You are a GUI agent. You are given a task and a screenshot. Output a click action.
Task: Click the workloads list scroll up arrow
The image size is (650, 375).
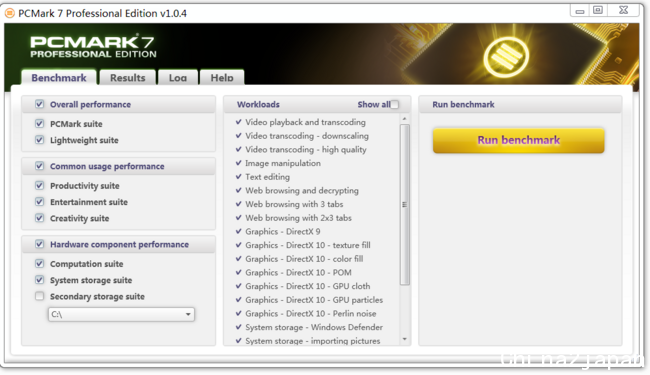(x=405, y=119)
